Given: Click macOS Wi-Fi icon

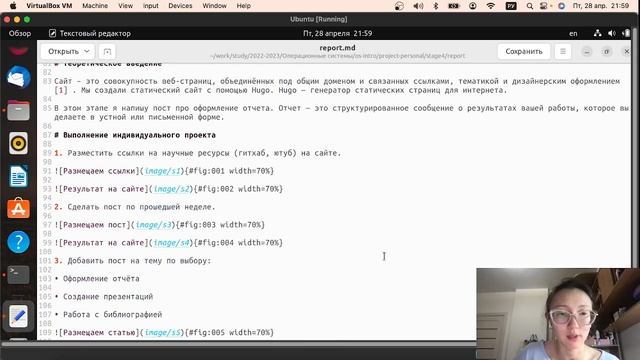Looking at the screenshot, I should (x=491, y=6).
